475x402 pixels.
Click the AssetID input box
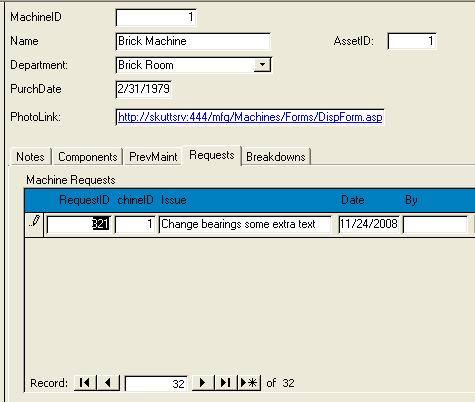[412, 41]
